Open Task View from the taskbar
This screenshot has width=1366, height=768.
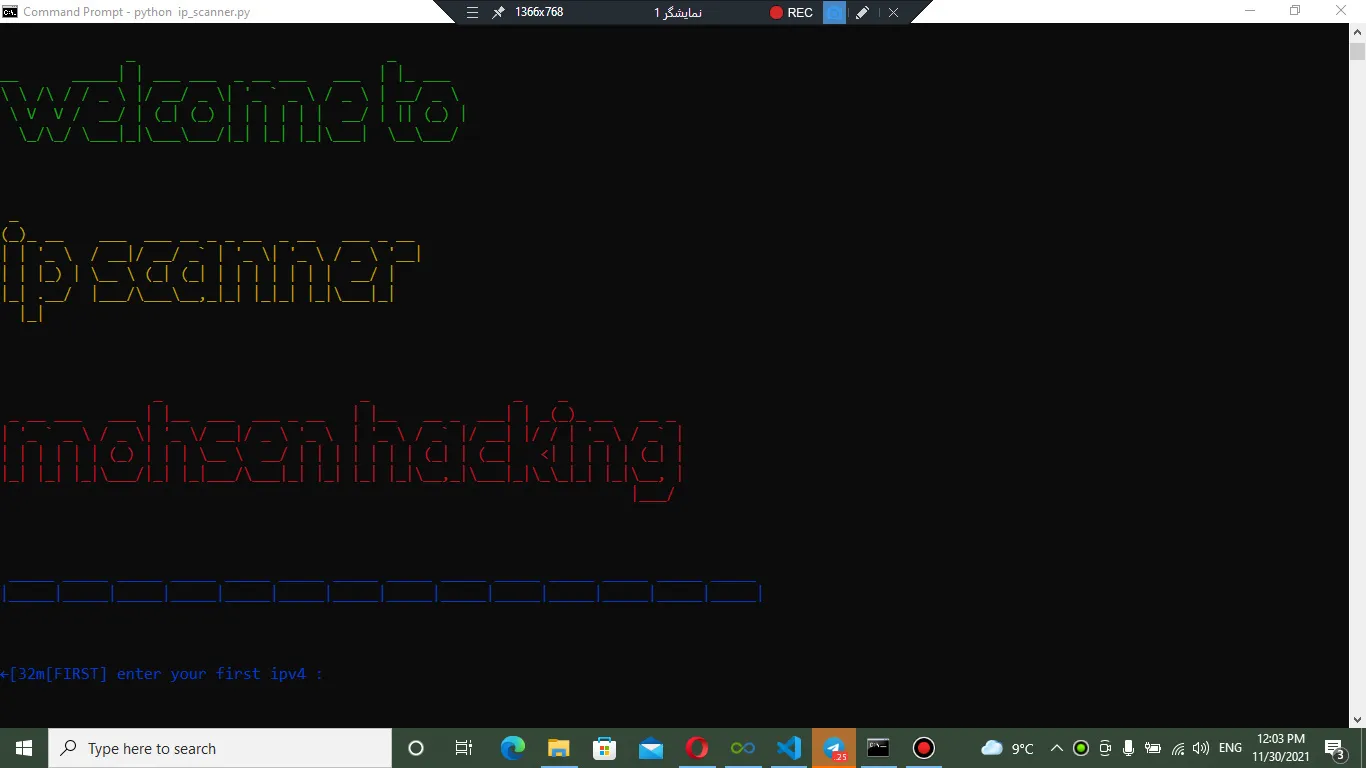(463, 748)
